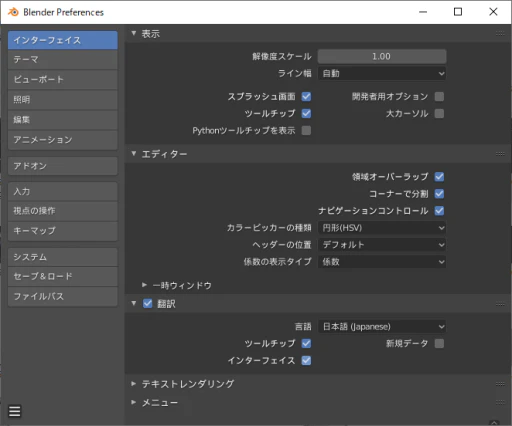The height and width of the screenshot is (426, 512).
Task: Click the 解像度スケール value field
Action: tap(382, 56)
